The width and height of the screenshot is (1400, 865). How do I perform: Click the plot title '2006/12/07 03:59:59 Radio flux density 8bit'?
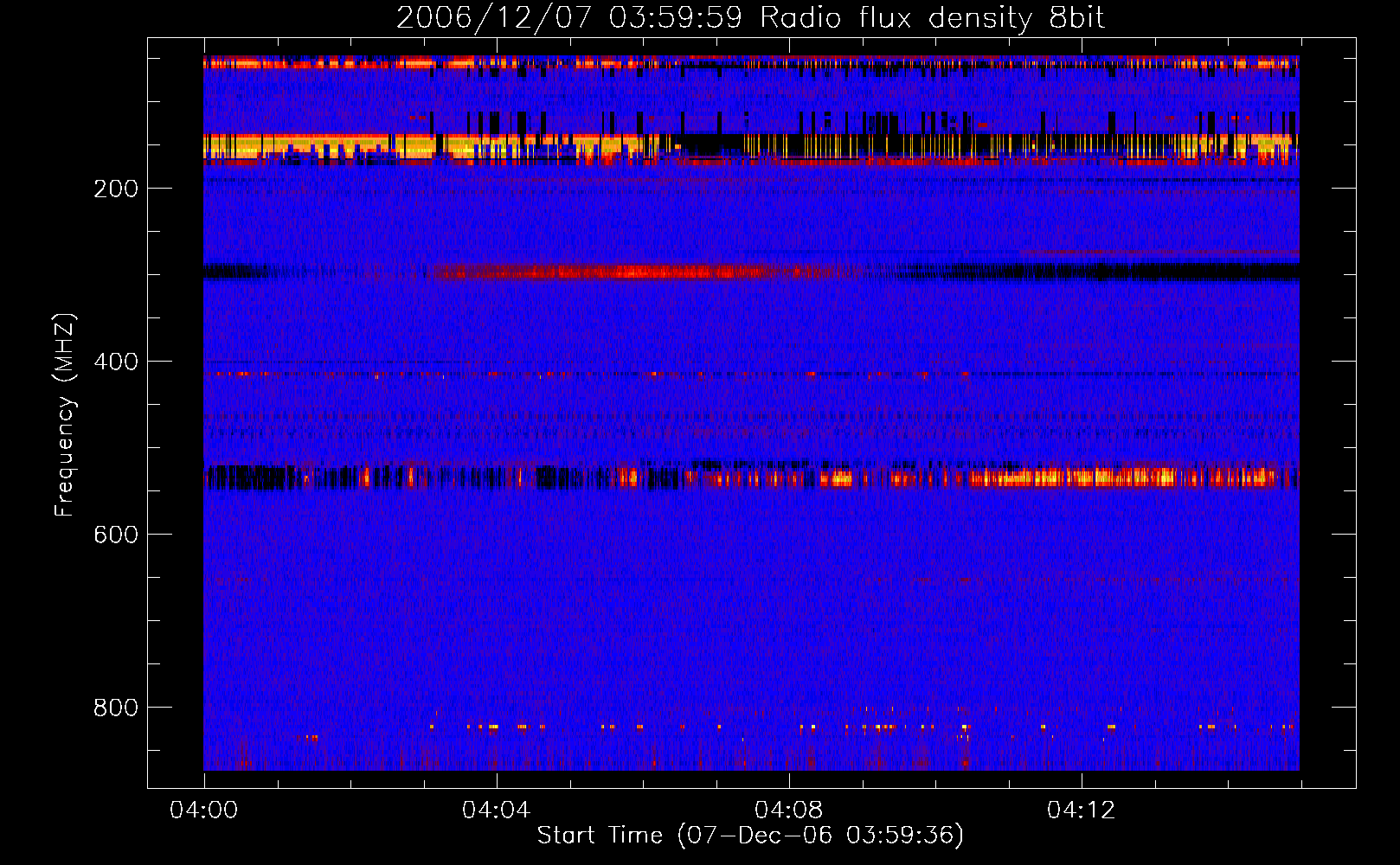[x=751, y=18]
